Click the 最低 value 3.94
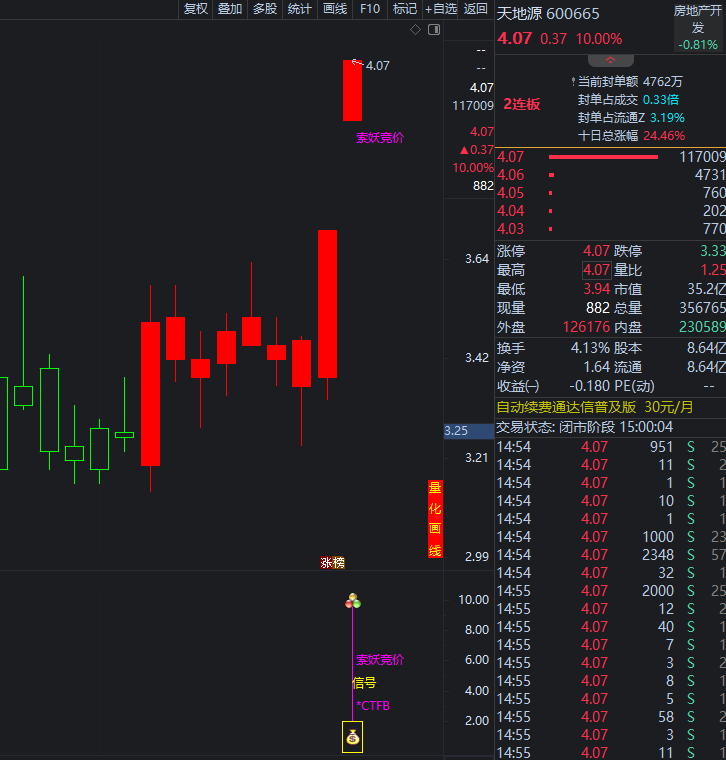 597,289
